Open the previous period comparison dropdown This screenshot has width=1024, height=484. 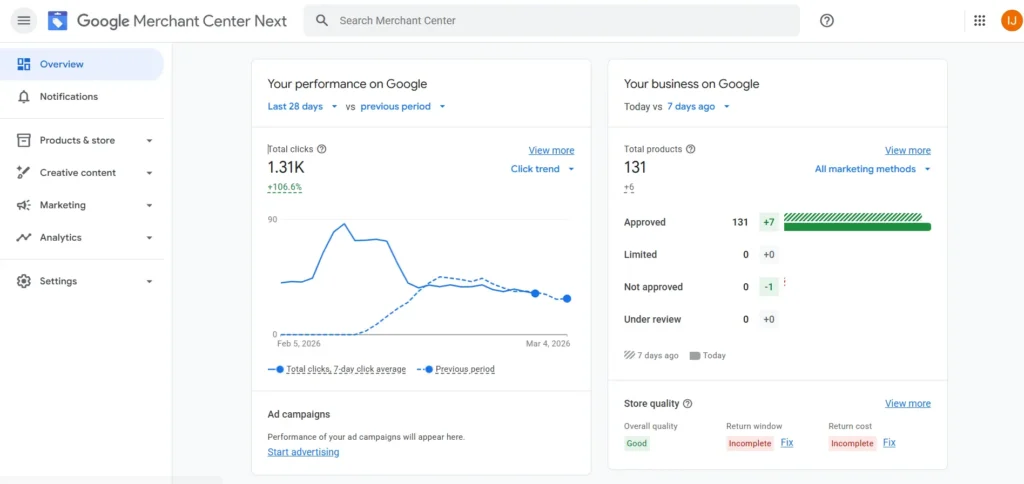point(403,106)
